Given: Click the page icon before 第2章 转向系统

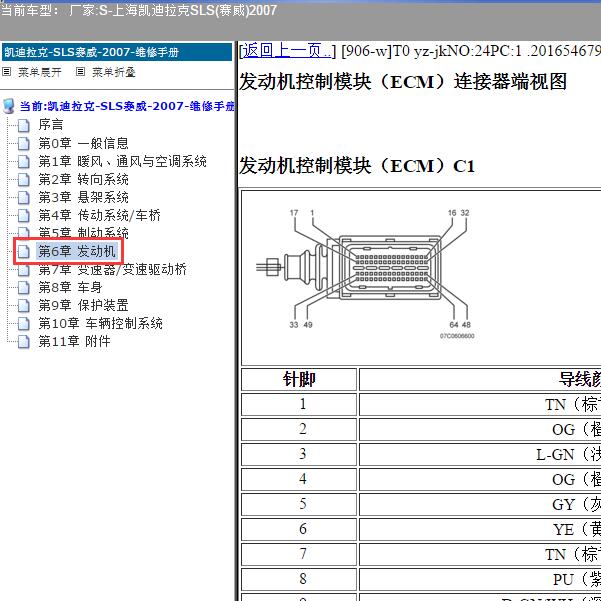Looking at the screenshot, I should point(24,179).
